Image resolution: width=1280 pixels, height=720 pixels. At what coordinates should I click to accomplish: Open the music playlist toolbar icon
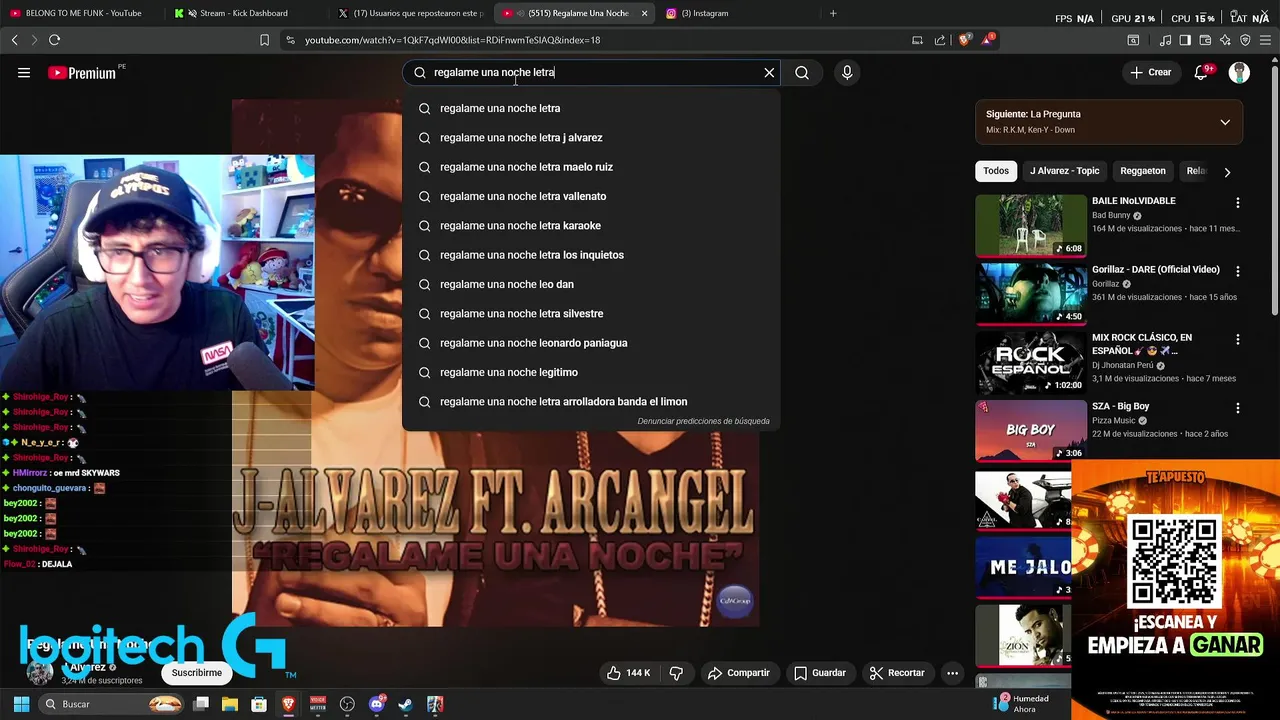pos(1165,40)
